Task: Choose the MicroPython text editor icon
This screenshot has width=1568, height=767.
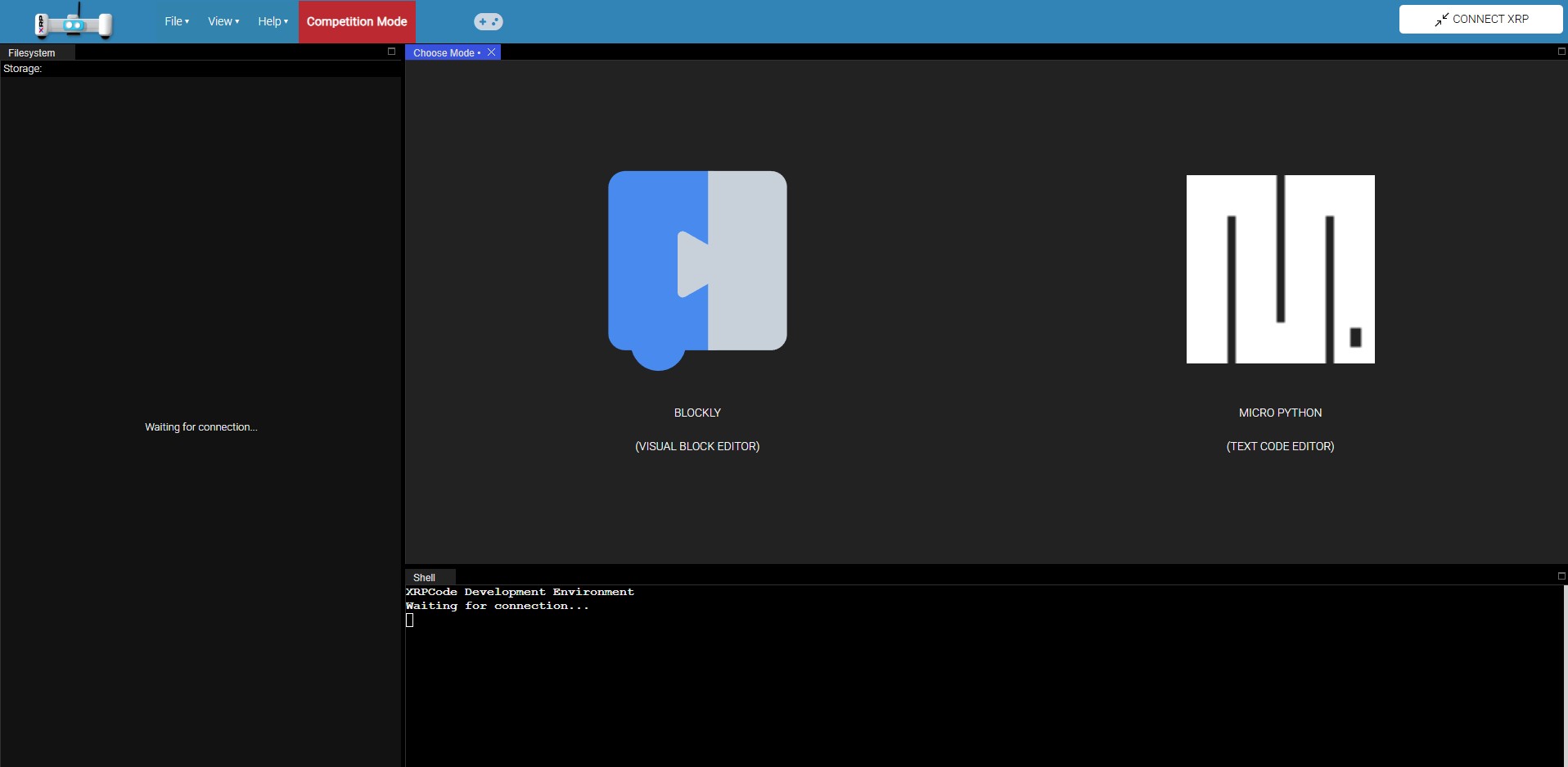Action: [x=1281, y=269]
